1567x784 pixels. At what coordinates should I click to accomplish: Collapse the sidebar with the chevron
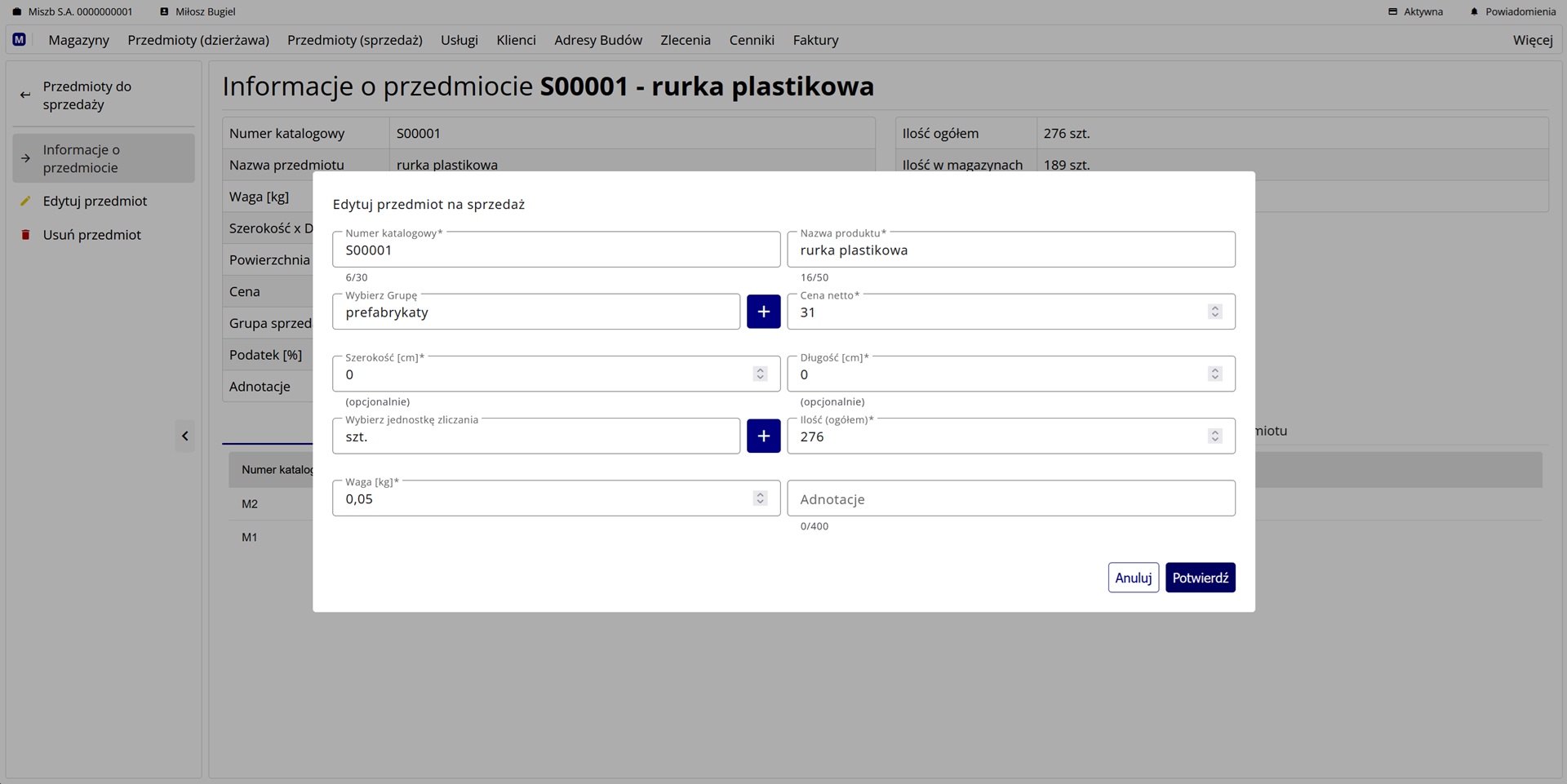tap(184, 436)
